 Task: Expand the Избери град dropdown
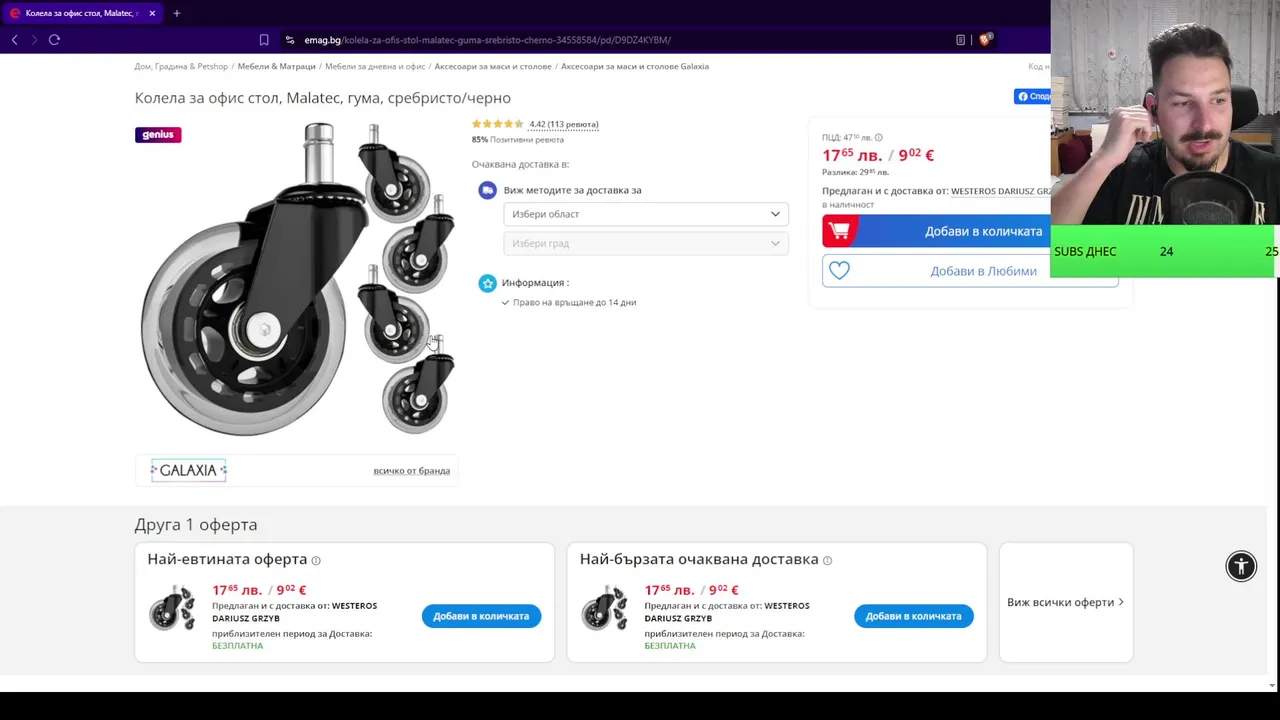tap(646, 243)
